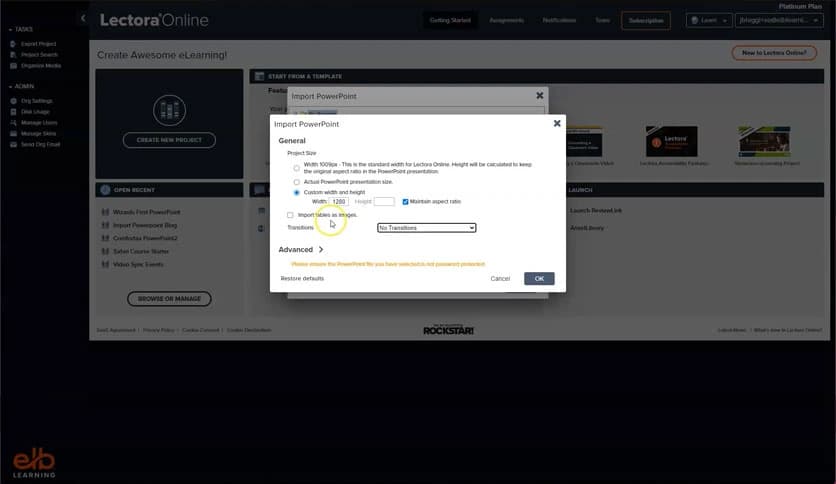Select Actual PowerPoint presentation size option
836x484 pixels.
296,182
